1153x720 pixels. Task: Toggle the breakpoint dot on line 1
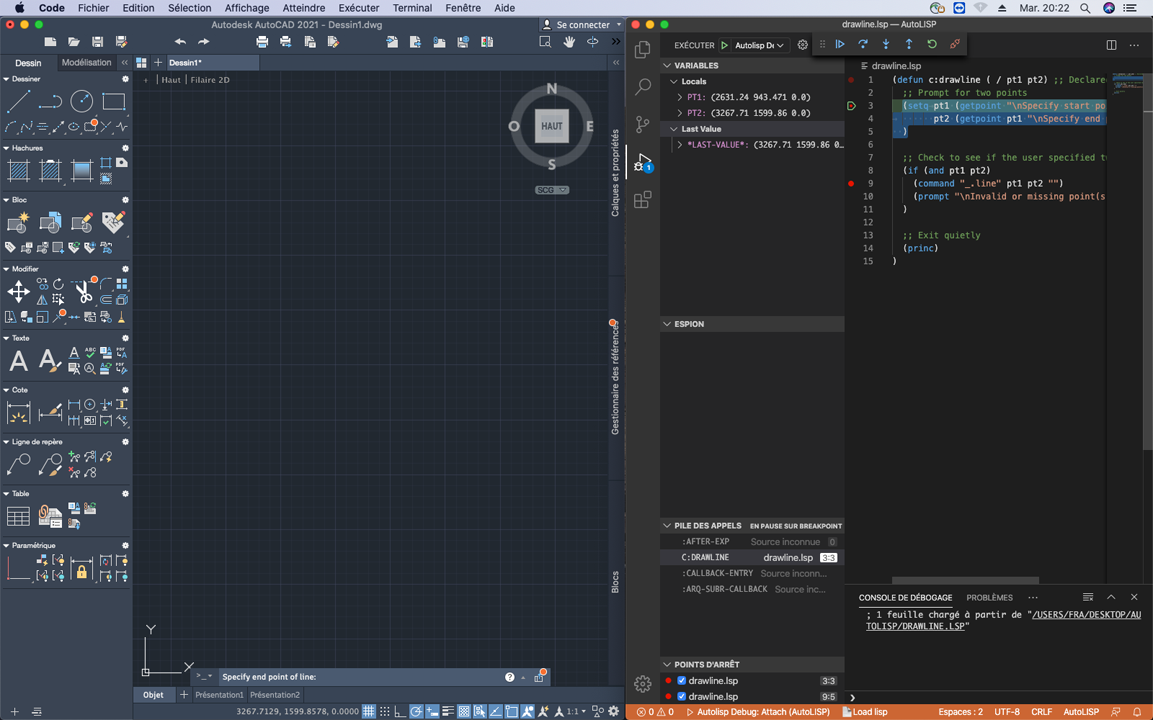pos(851,79)
